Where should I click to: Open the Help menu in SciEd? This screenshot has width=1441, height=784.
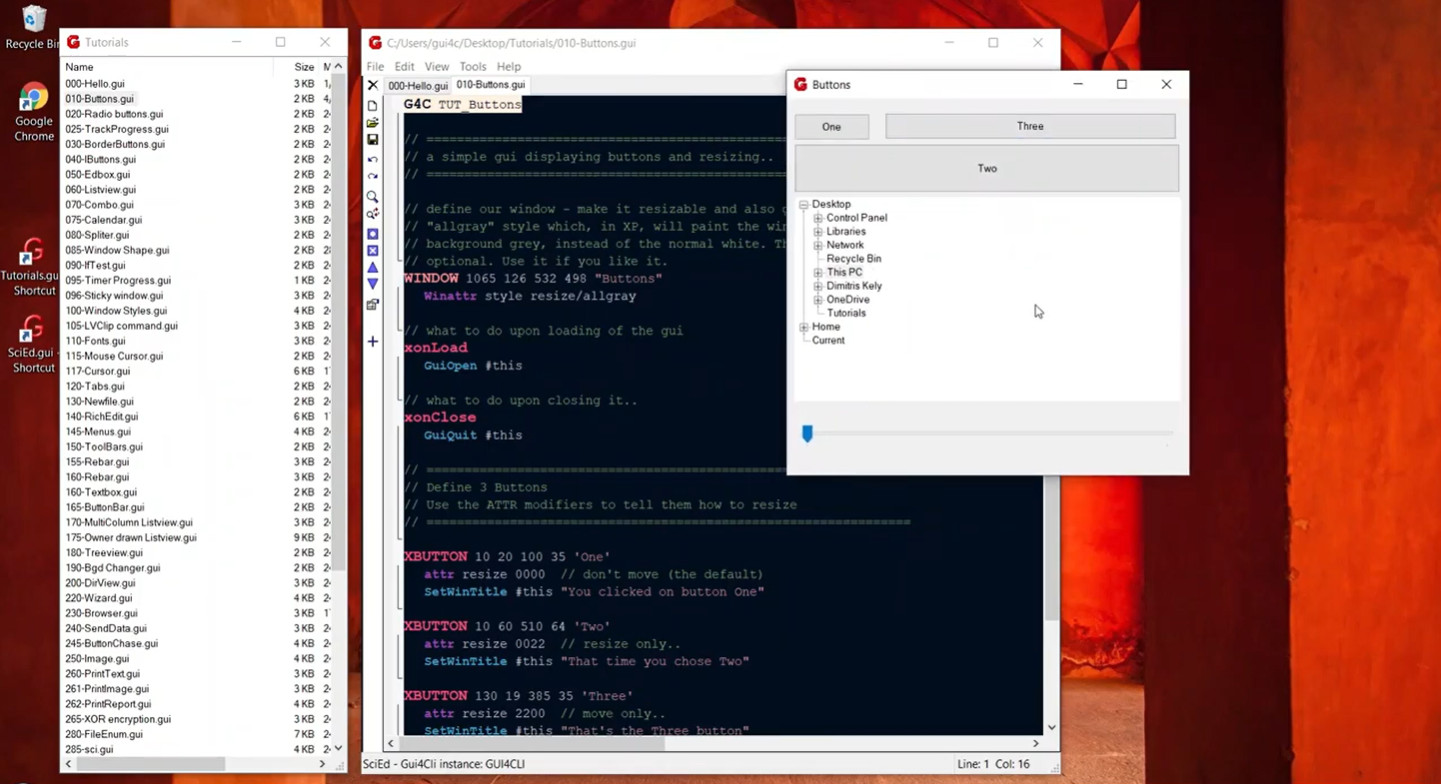click(x=509, y=67)
